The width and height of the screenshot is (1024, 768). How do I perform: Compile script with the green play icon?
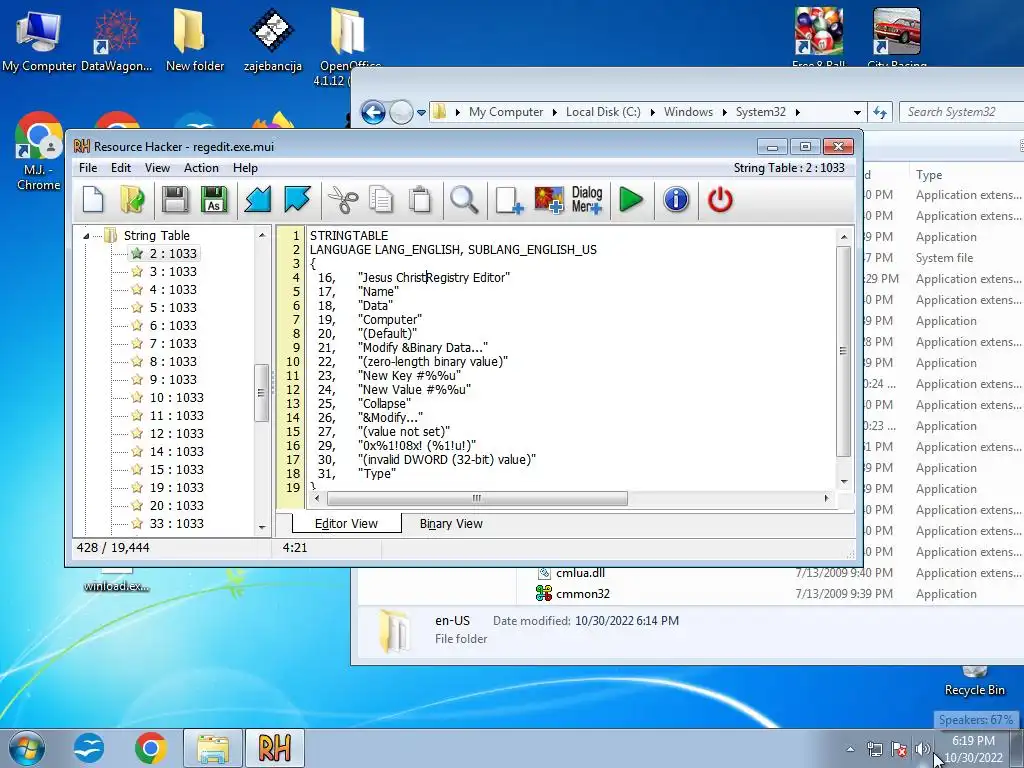pyautogui.click(x=631, y=199)
